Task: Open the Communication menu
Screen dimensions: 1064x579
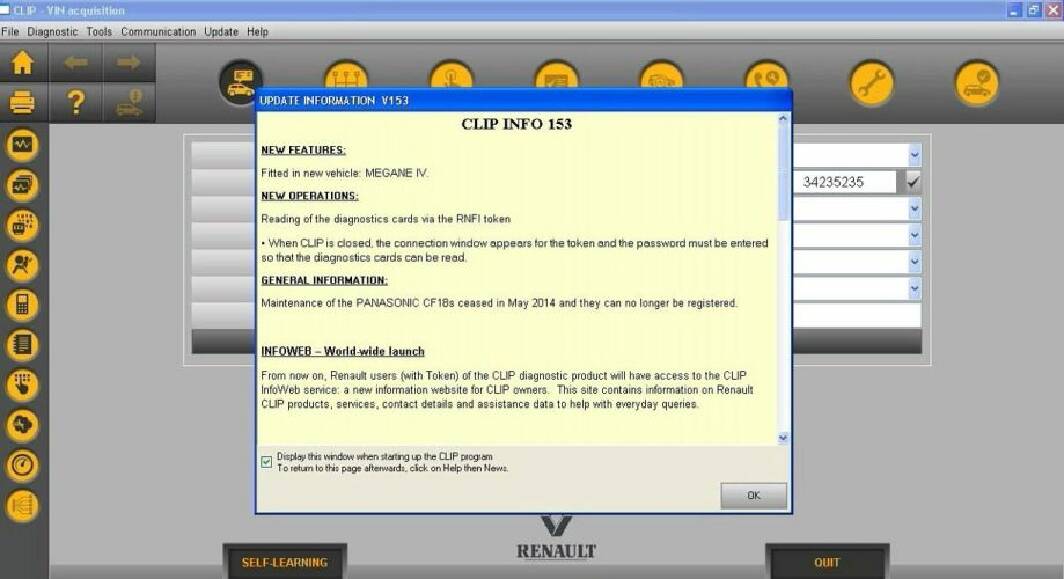Action: coord(158,32)
